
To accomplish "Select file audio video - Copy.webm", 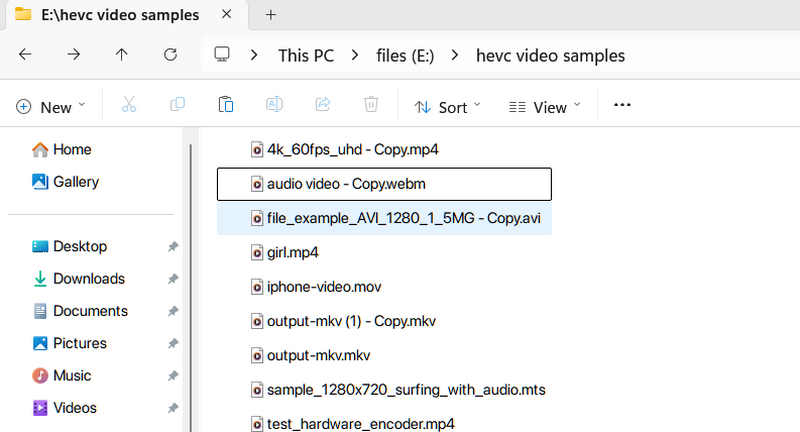I will pos(384,184).
